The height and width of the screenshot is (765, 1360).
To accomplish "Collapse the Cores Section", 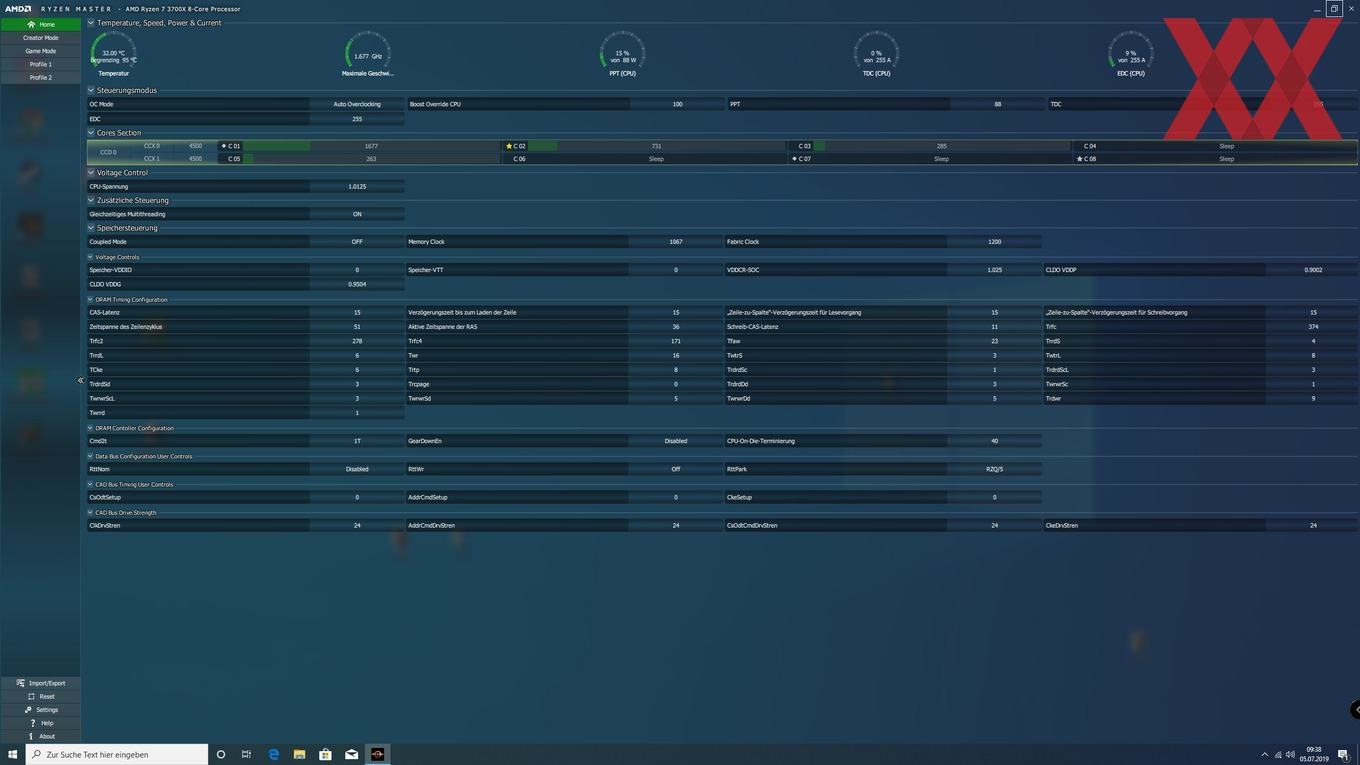I will pos(91,133).
